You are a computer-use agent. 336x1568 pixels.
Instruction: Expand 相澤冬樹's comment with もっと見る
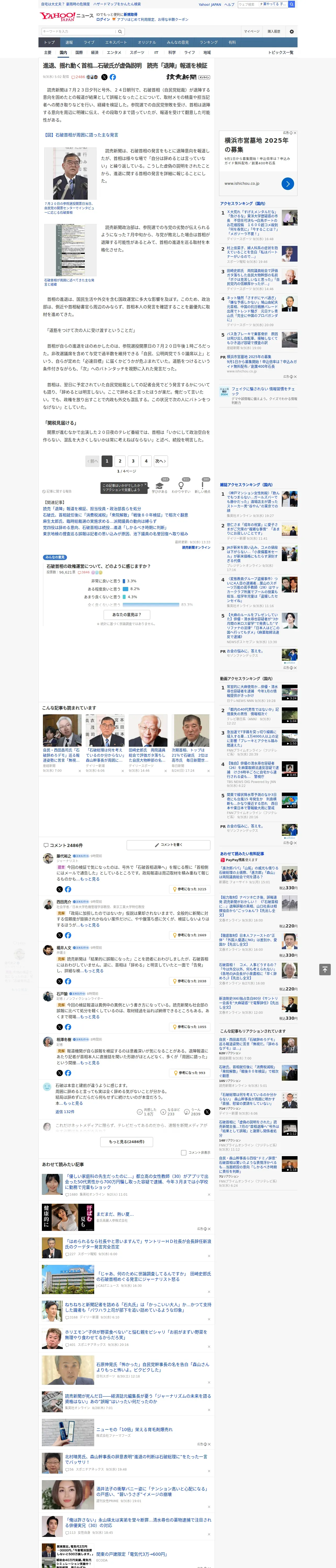pos(90,1063)
